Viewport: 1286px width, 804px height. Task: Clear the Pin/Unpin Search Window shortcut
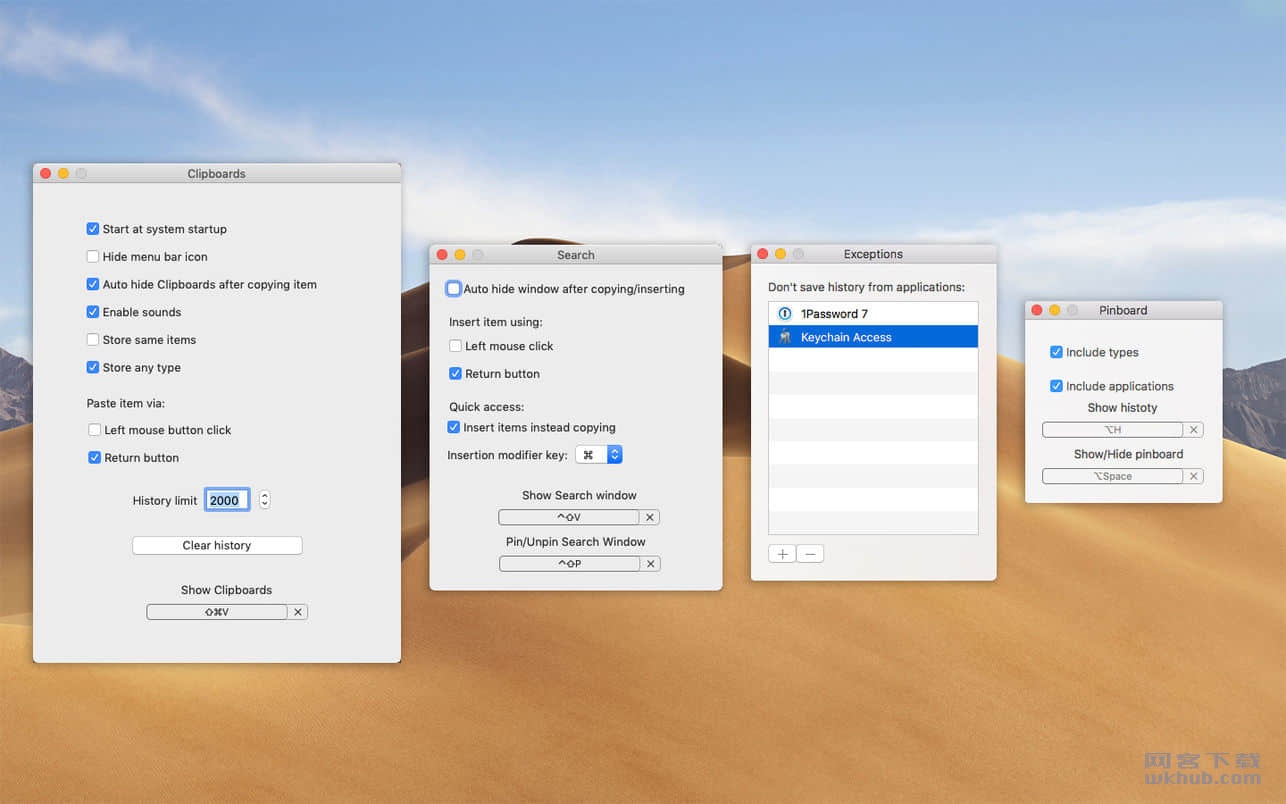651,564
